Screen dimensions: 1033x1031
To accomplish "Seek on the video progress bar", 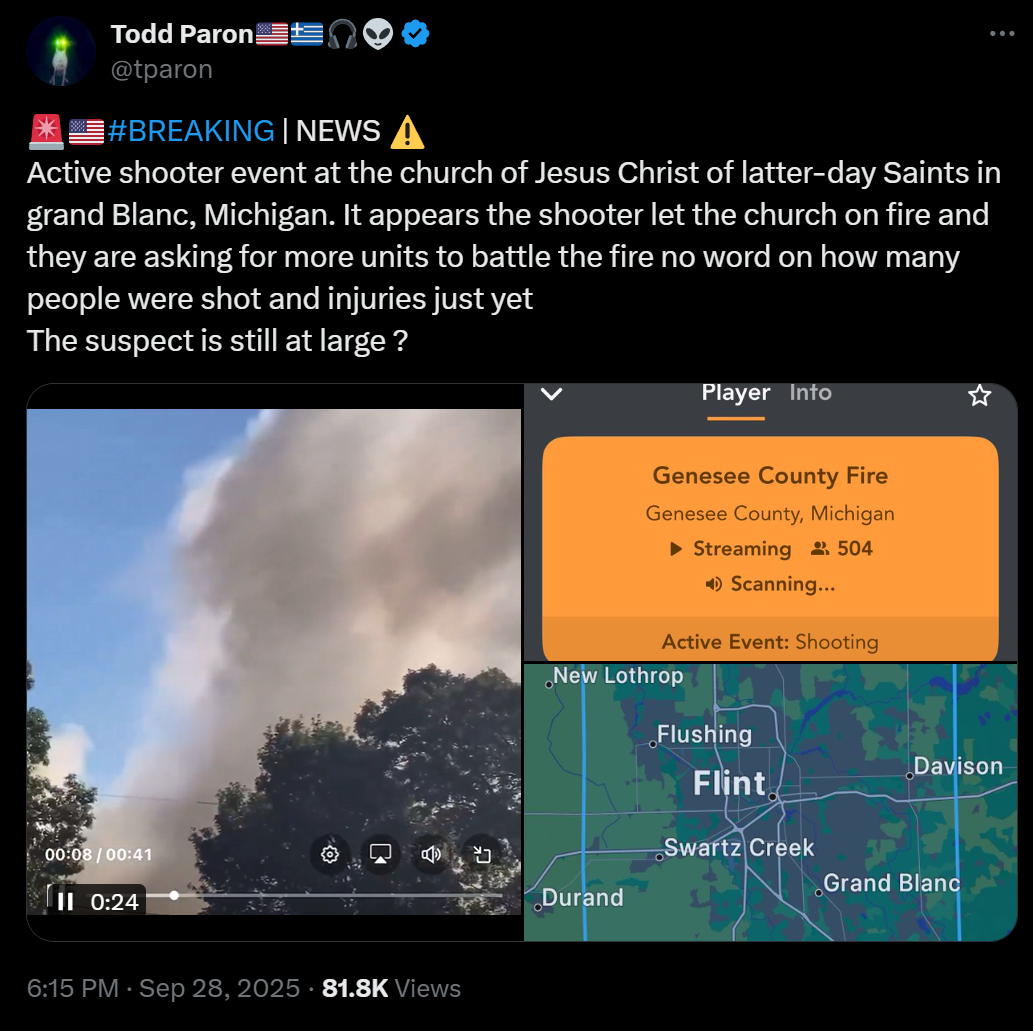I will (x=325, y=895).
